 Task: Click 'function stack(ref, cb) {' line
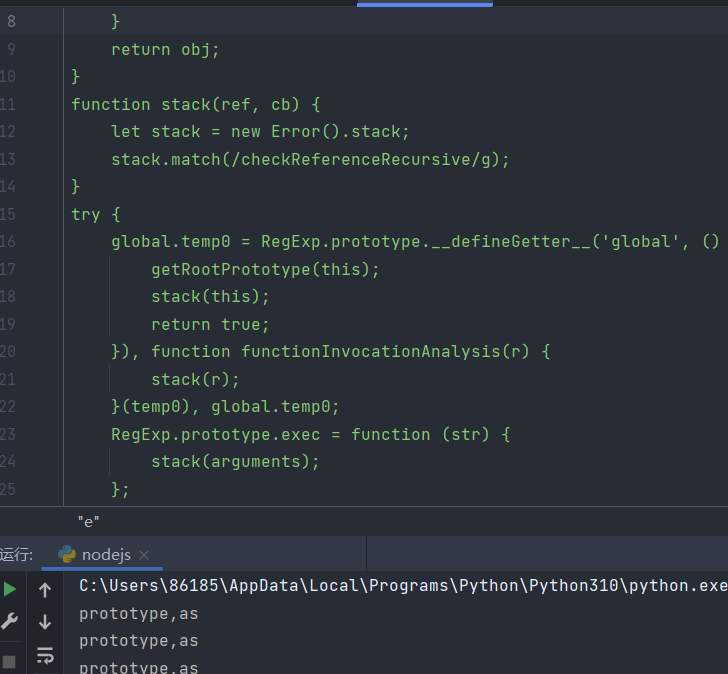tap(195, 104)
